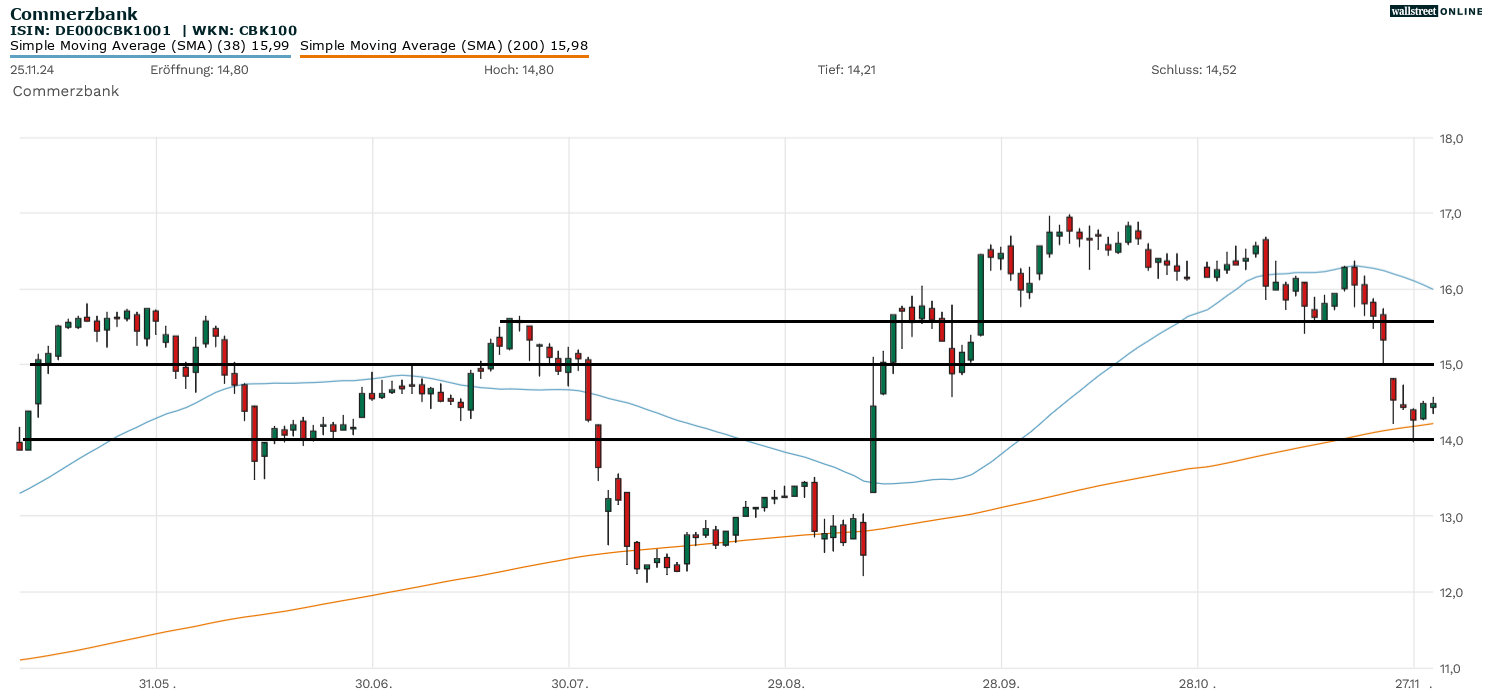Click the blue line under SMA (38)

coord(150,56)
